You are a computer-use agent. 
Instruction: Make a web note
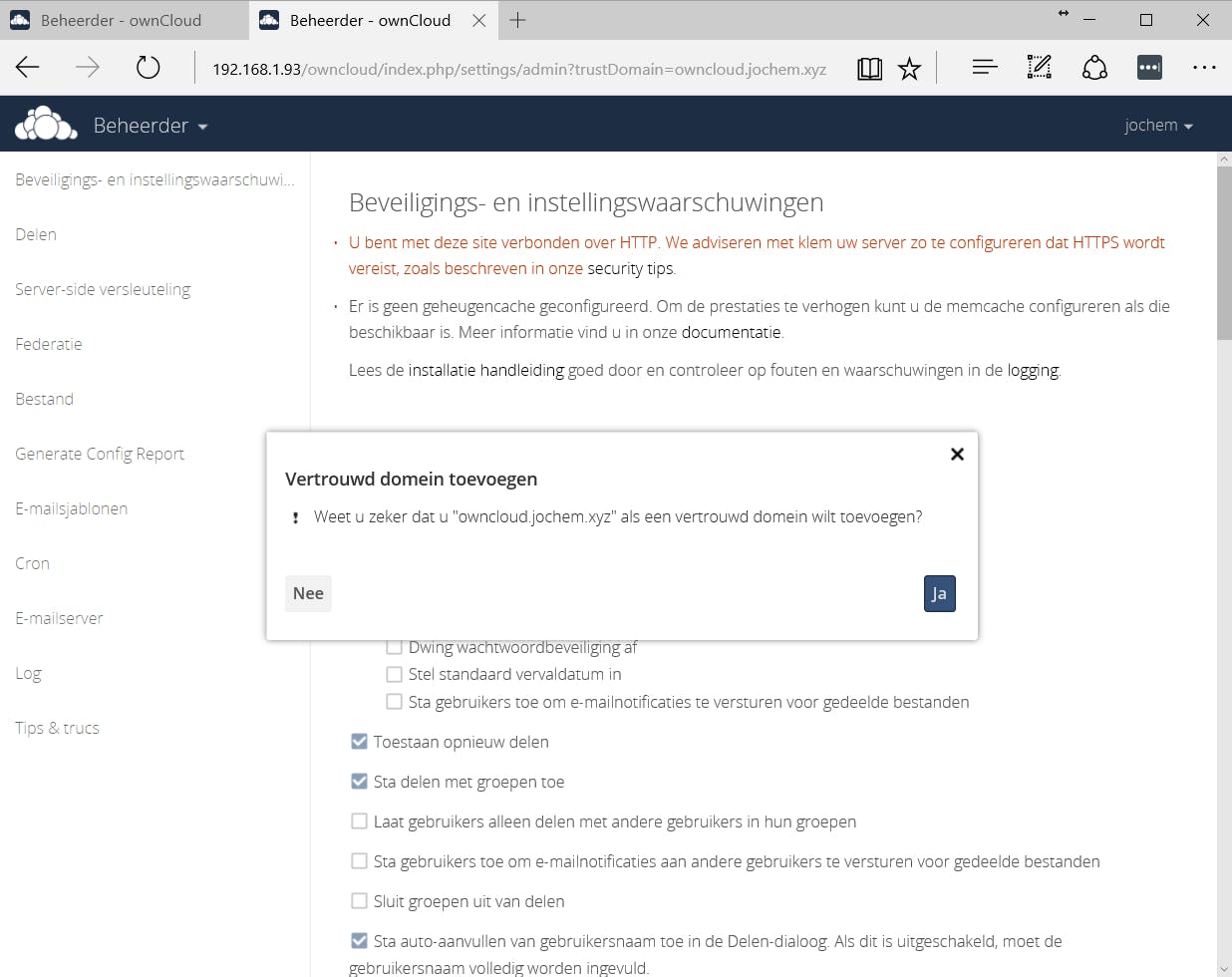pyautogui.click(x=1039, y=68)
